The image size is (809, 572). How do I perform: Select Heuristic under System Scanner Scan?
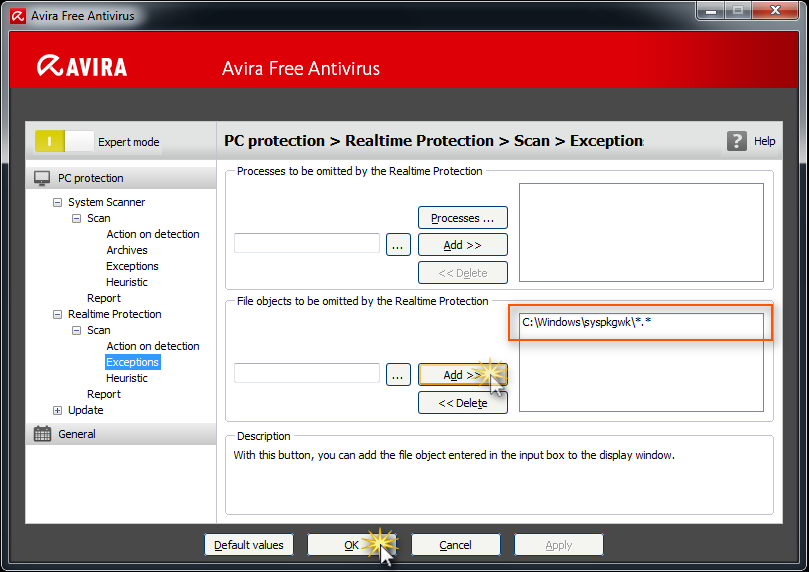tap(127, 282)
